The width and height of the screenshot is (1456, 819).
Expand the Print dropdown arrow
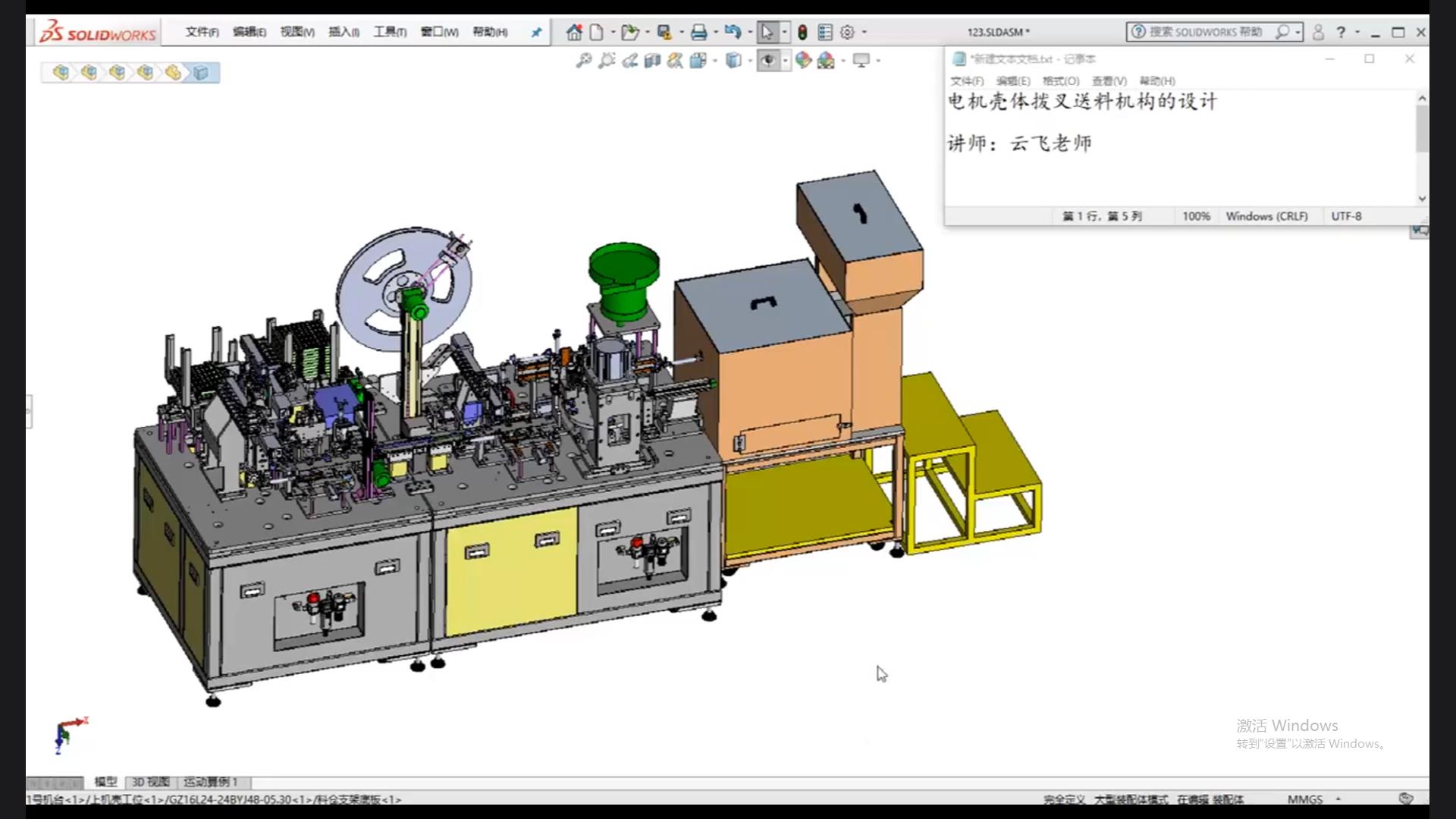click(715, 32)
